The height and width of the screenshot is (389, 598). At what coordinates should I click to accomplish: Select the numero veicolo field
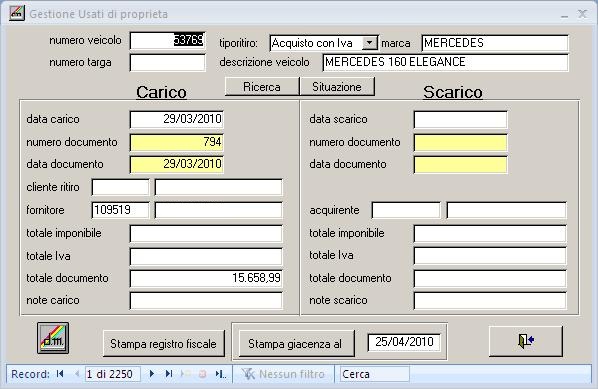pos(167,40)
